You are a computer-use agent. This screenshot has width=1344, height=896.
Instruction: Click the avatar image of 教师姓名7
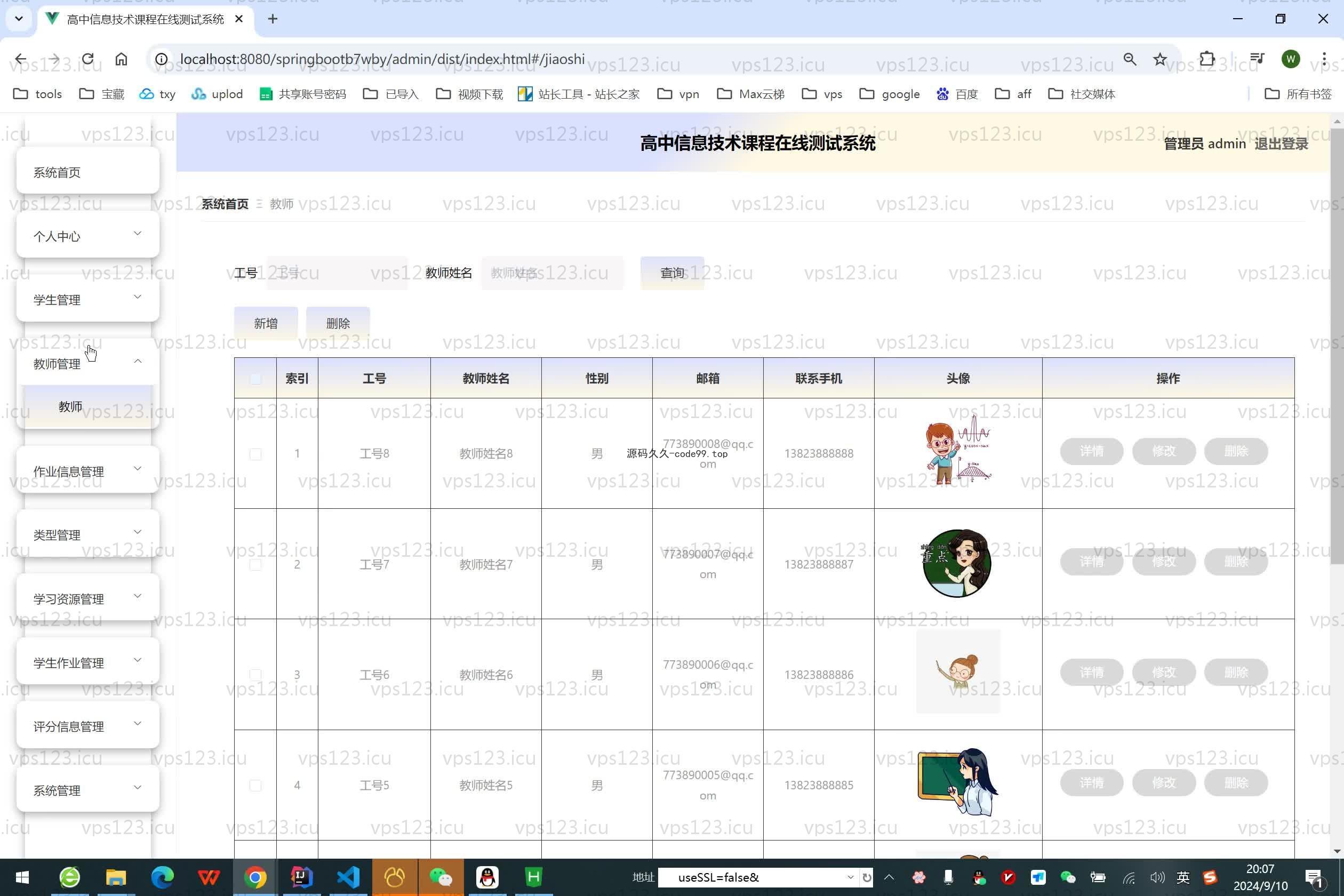pyautogui.click(x=957, y=563)
